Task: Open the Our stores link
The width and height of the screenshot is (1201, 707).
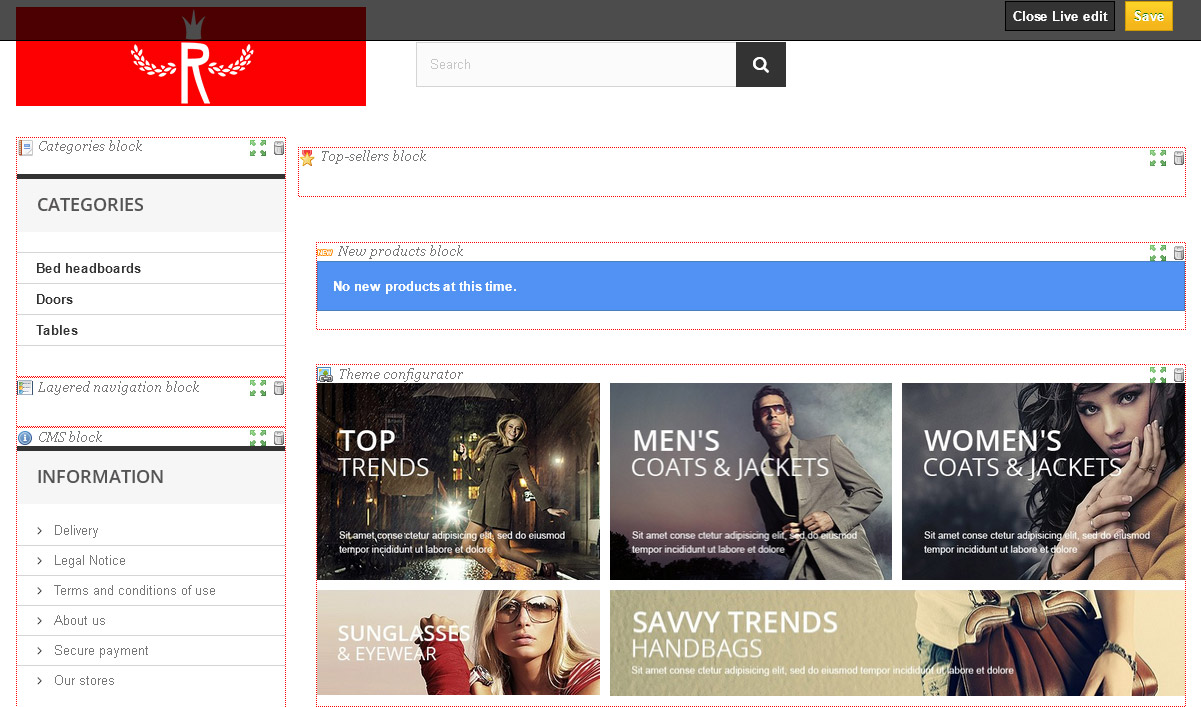Action: pos(84,680)
